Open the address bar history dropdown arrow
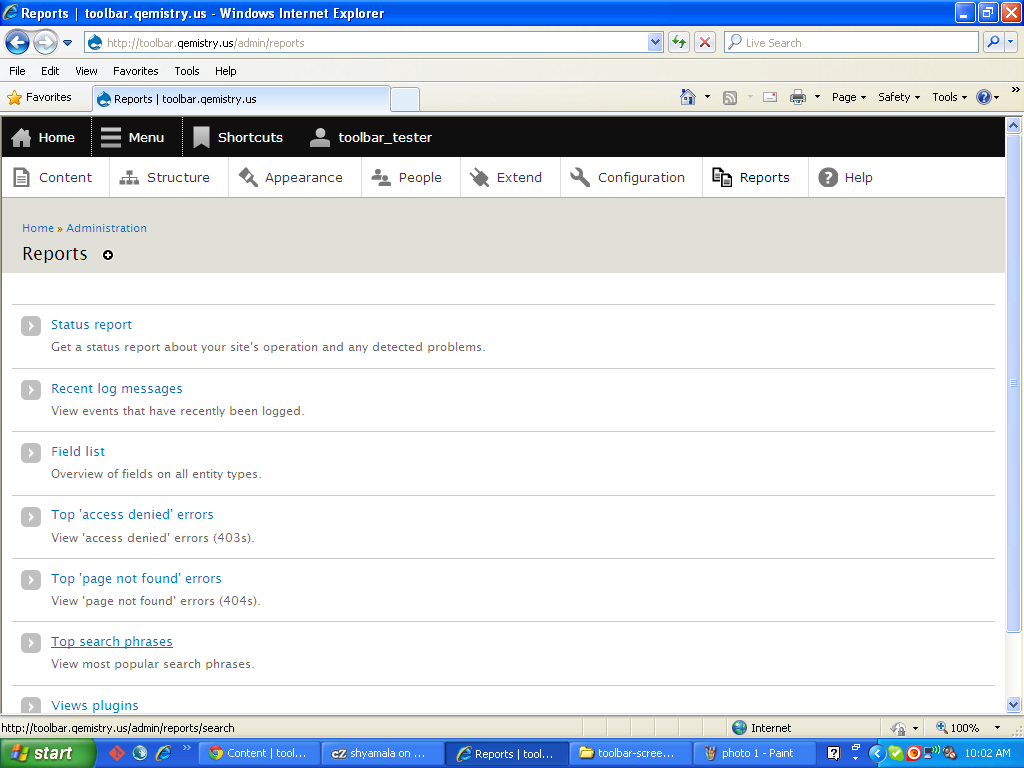The image size is (1024, 768). click(655, 42)
